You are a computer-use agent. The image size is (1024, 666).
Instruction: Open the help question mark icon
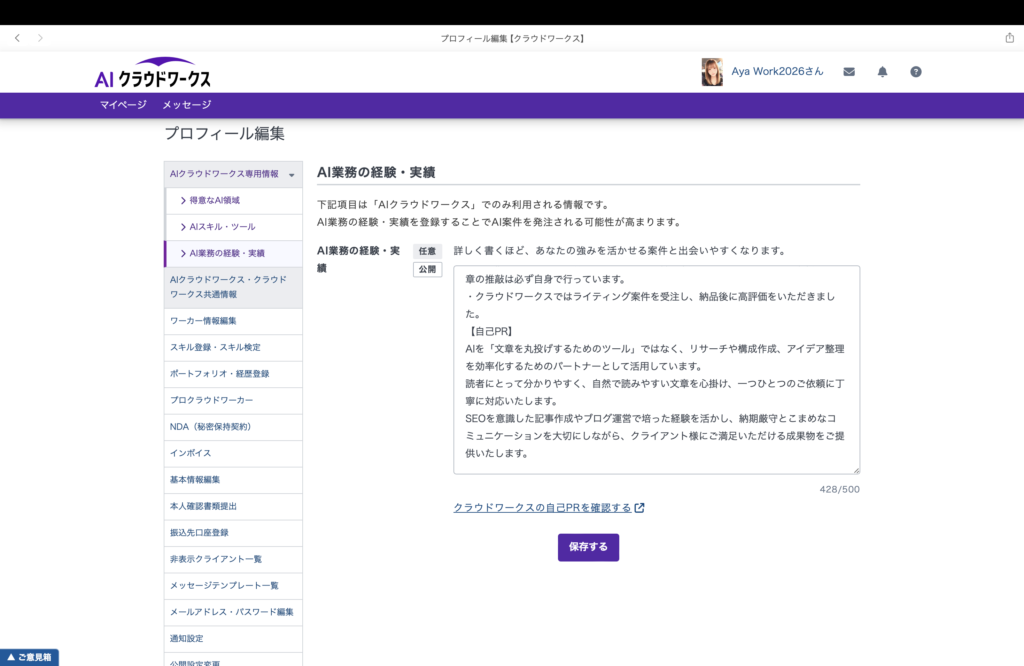916,72
